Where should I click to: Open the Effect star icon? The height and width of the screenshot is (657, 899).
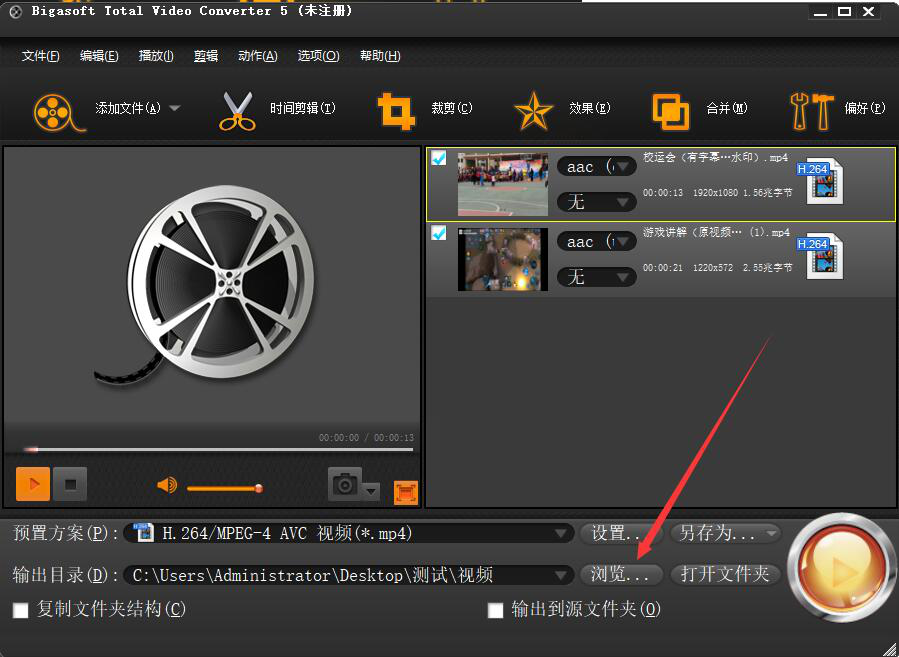tap(533, 111)
